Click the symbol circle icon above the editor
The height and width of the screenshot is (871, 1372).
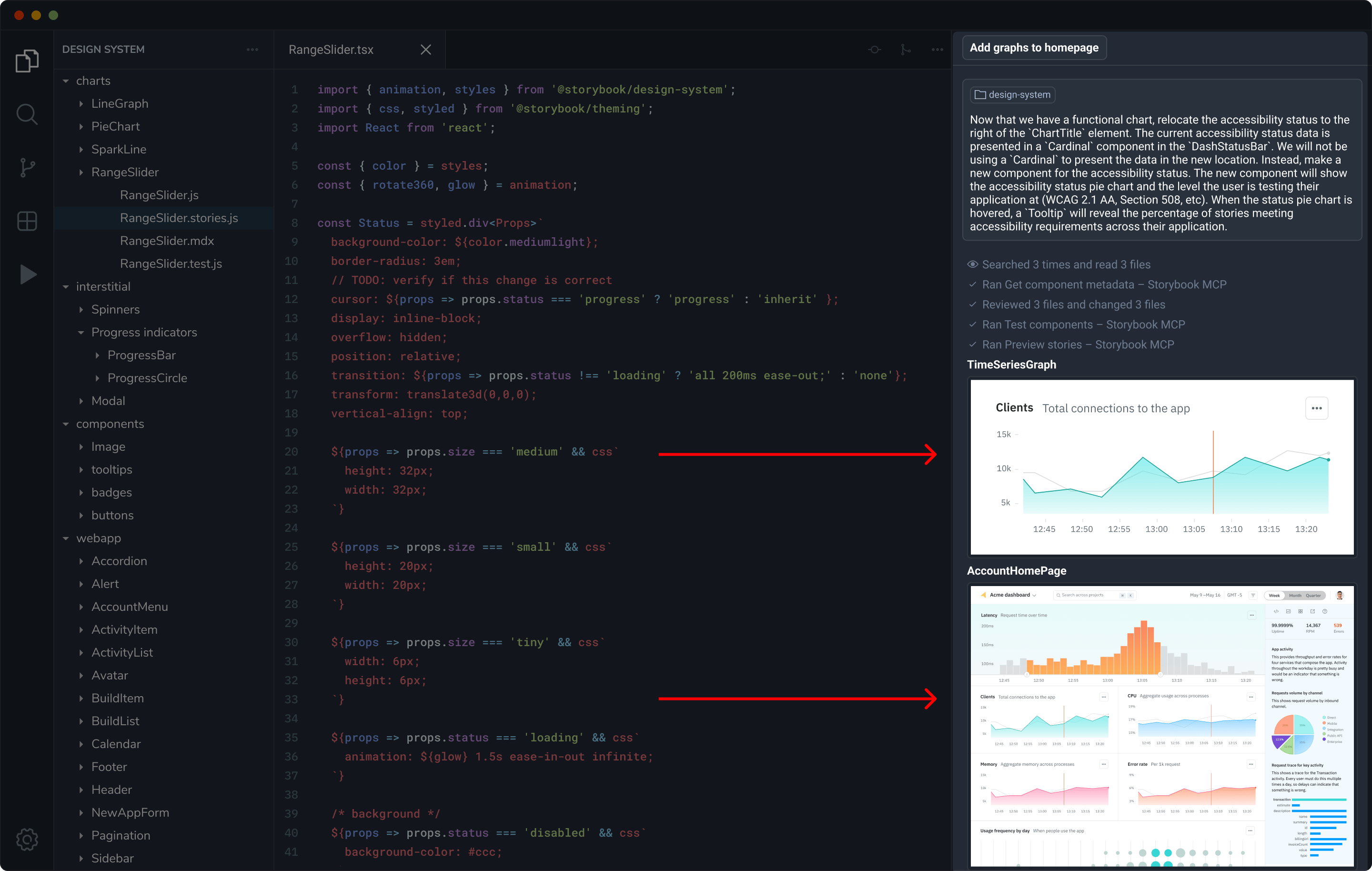click(x=874, y=50)
